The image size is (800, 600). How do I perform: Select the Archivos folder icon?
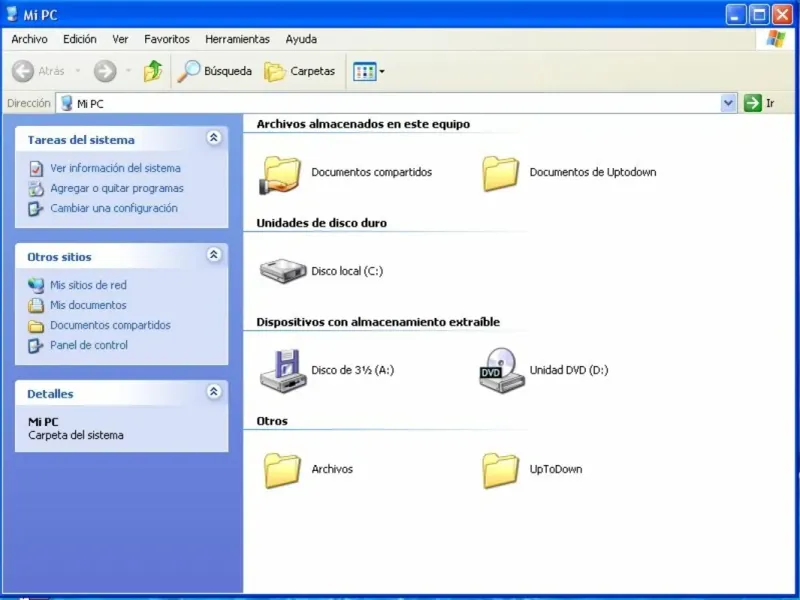(282, 470)
